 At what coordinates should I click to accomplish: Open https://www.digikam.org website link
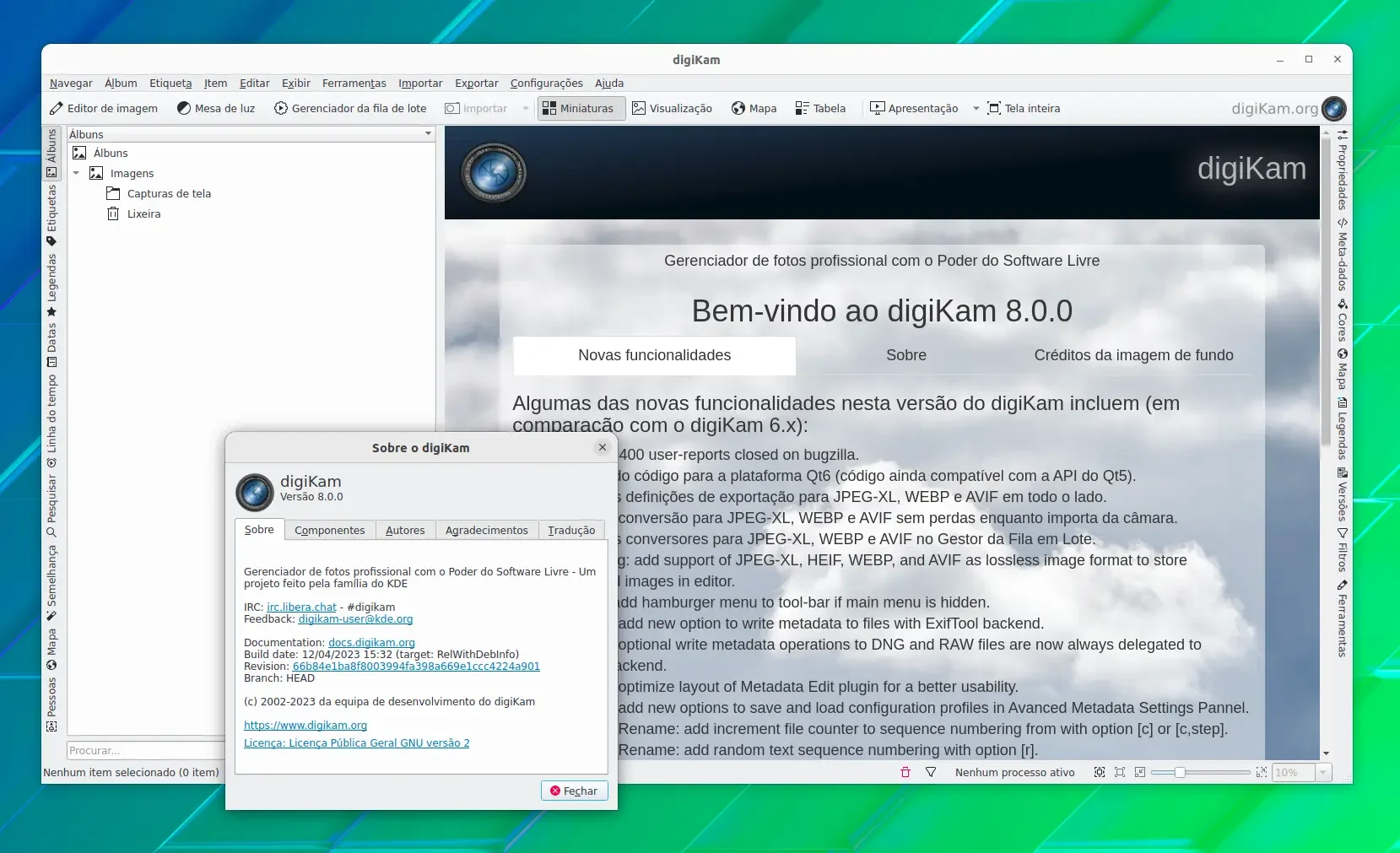[x=305, y=725]
